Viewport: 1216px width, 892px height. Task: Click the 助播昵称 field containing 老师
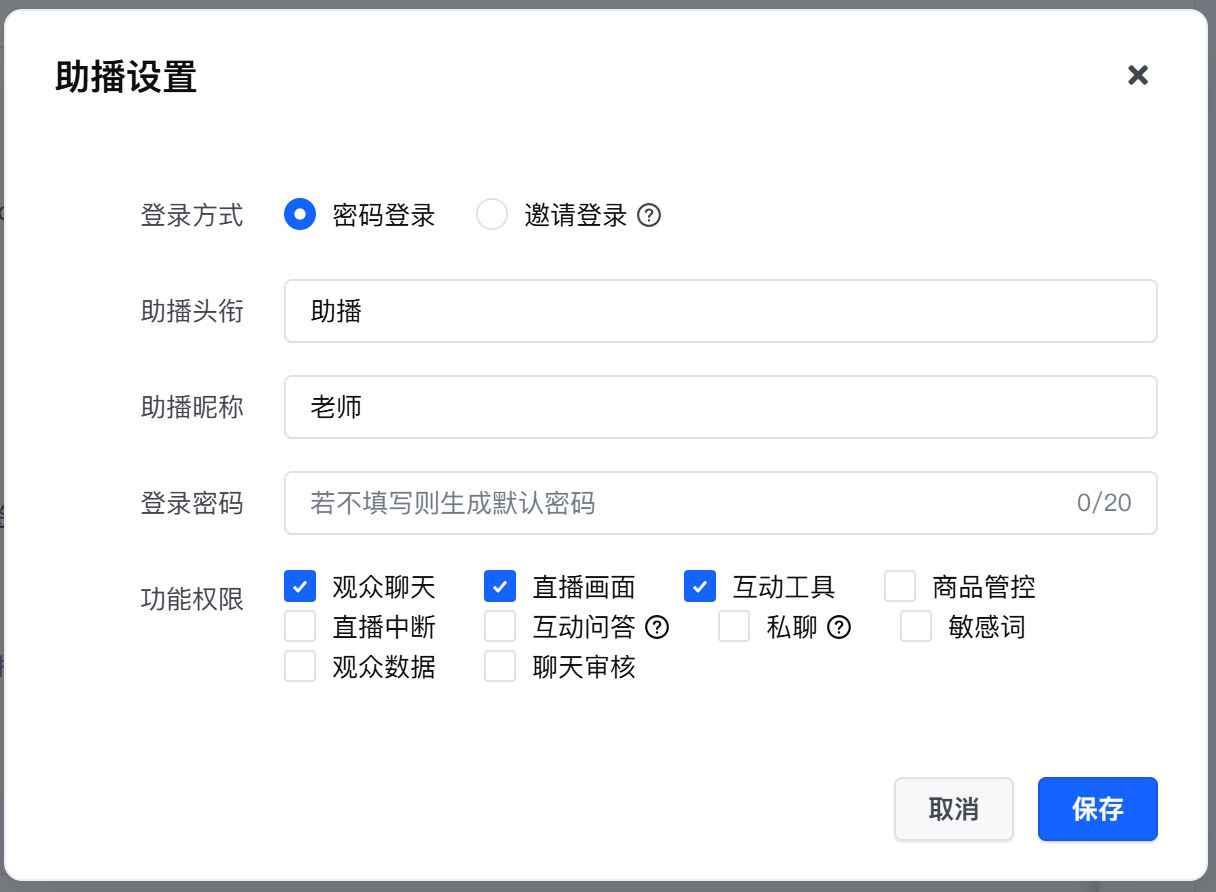pos(721,407)
